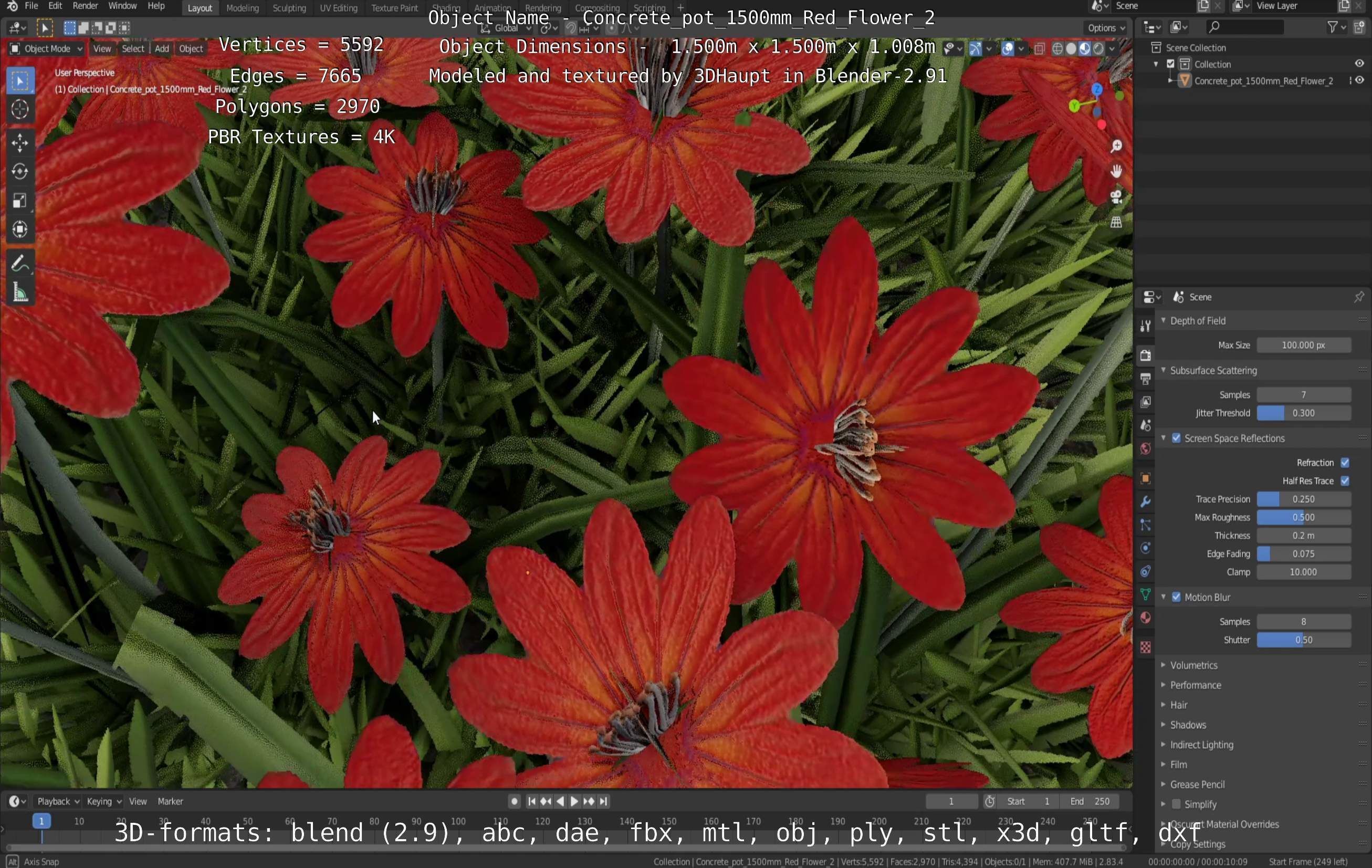
Task: Open the Render menu
Action: point(85,6)
